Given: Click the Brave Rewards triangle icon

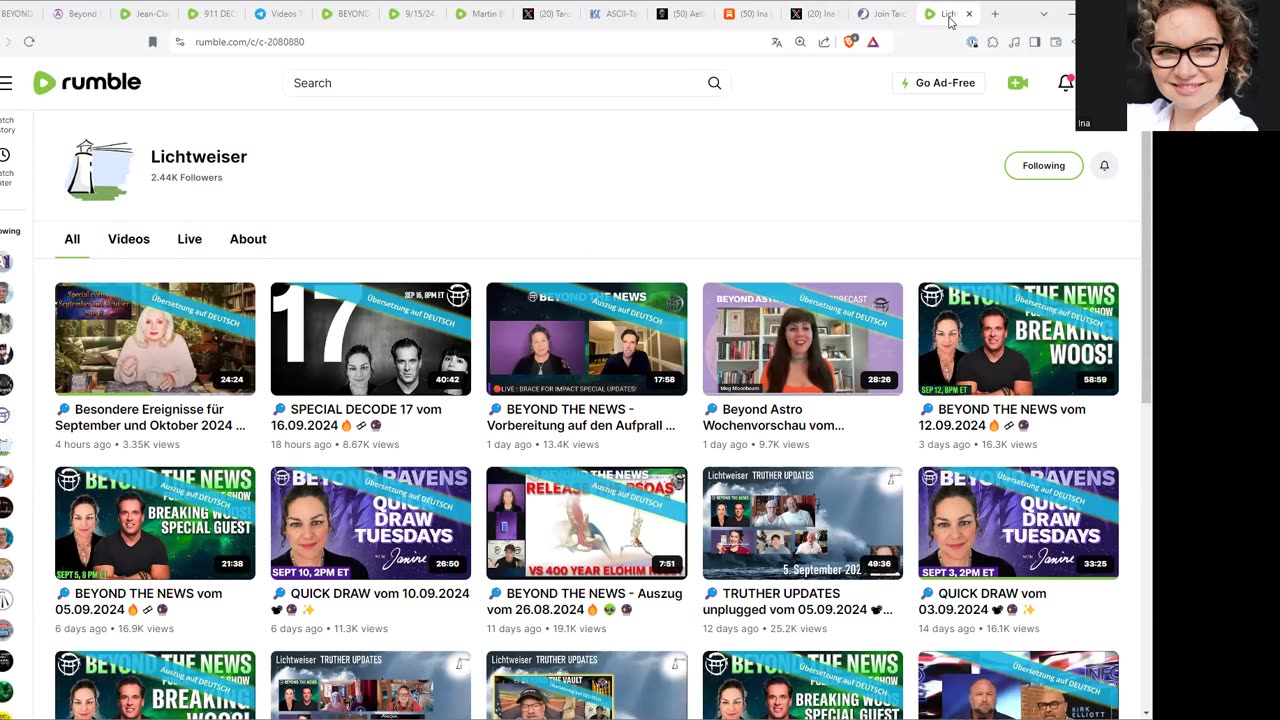Looking at the screenshot, I should [x=873, y=42].
